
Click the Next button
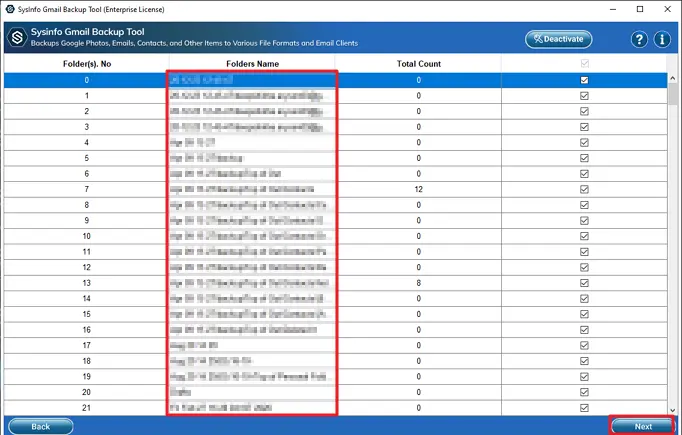(643, 427)
